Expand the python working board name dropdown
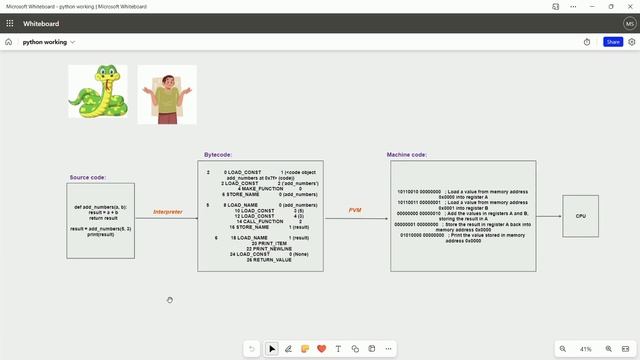Image resolution: width=640 pixels, height=360 pixels. [73, 42]
